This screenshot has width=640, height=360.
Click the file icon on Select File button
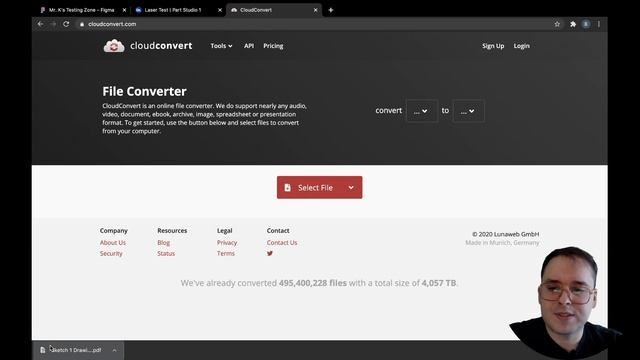click(288, 187)
